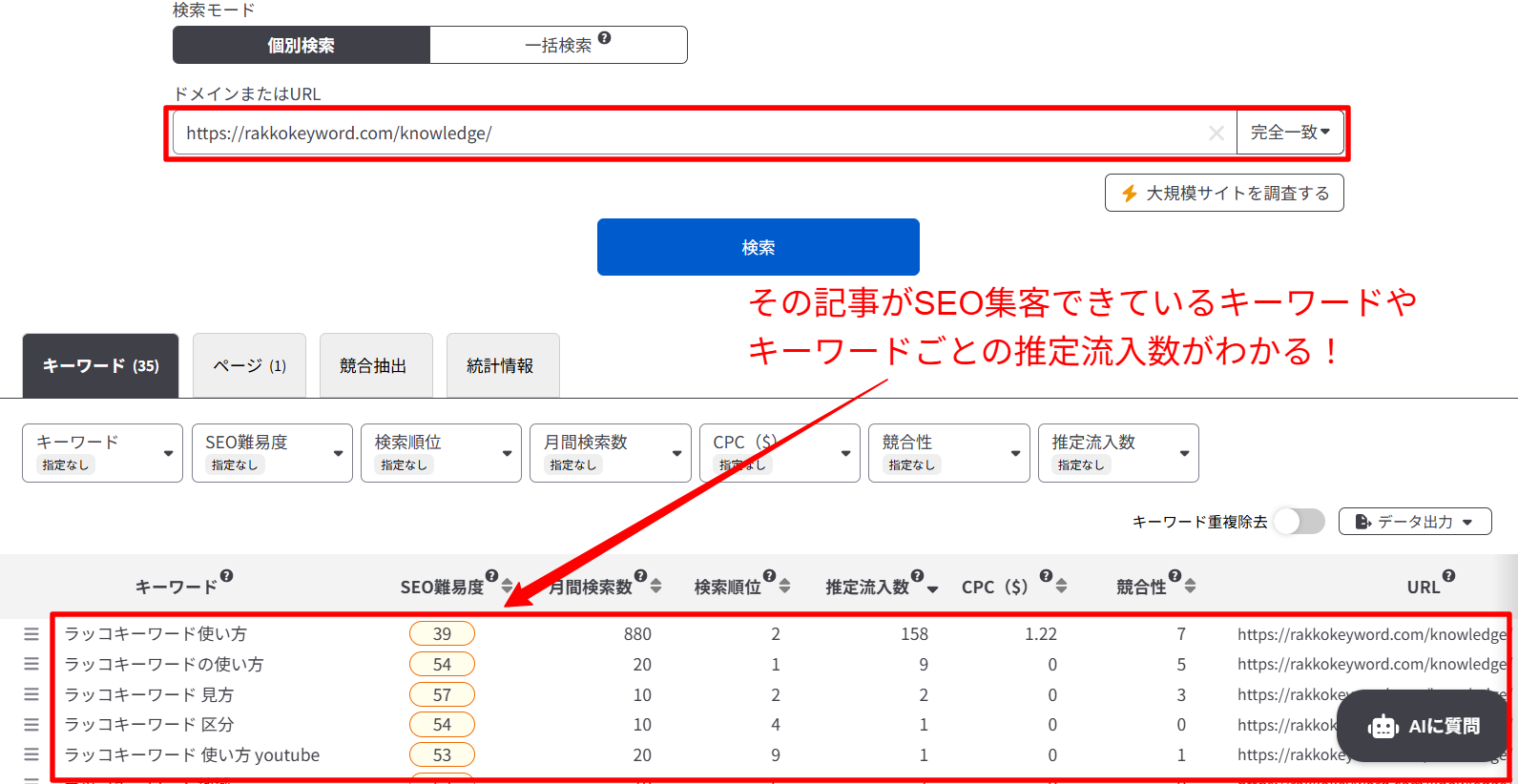Click 大規模サイトを調査する button
Image resolution: width=1518 pixels, height=784 pixels.
pos(1223,194)
